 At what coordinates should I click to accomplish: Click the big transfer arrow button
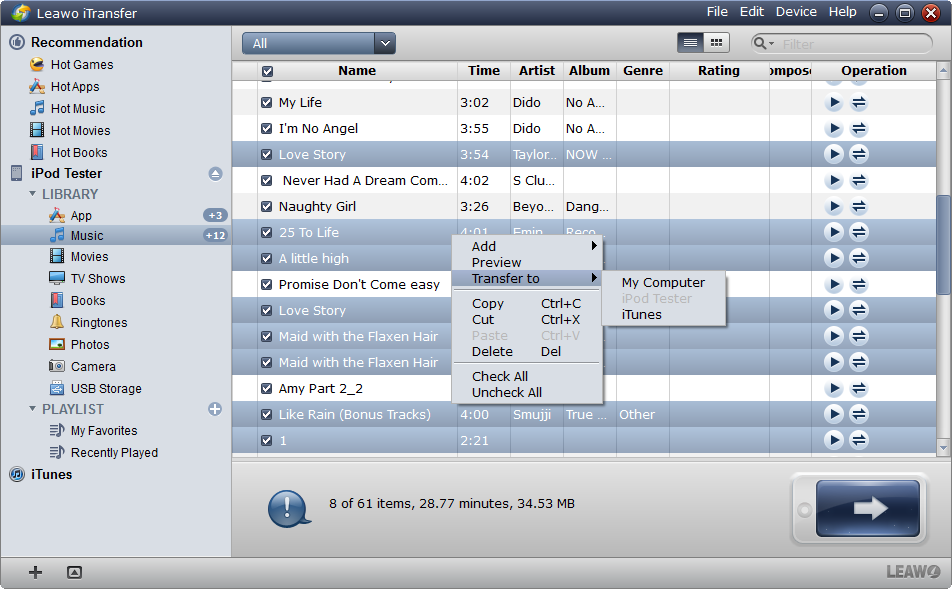pos(867,508)
